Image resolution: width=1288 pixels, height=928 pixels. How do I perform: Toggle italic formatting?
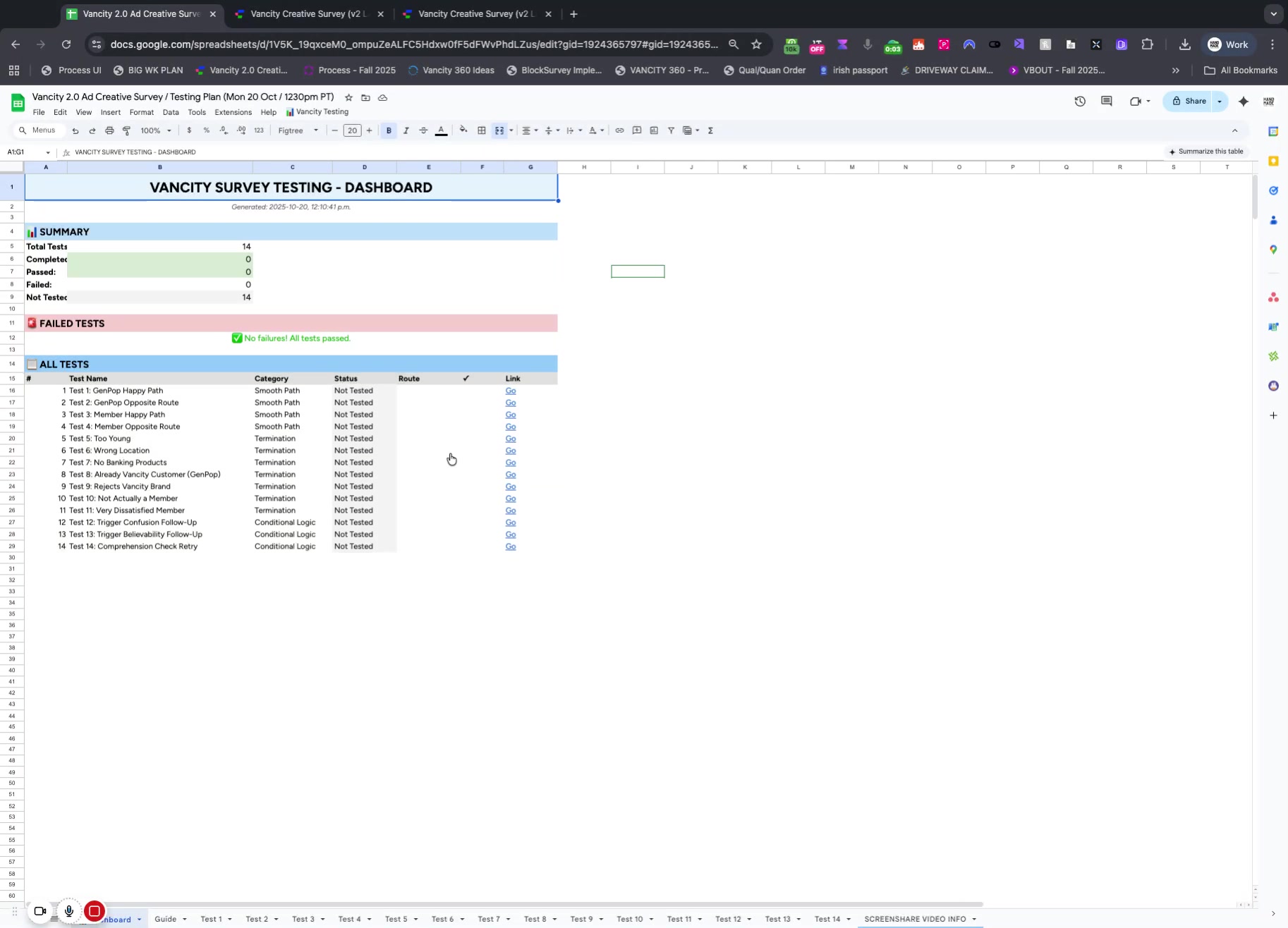(406, 130)
